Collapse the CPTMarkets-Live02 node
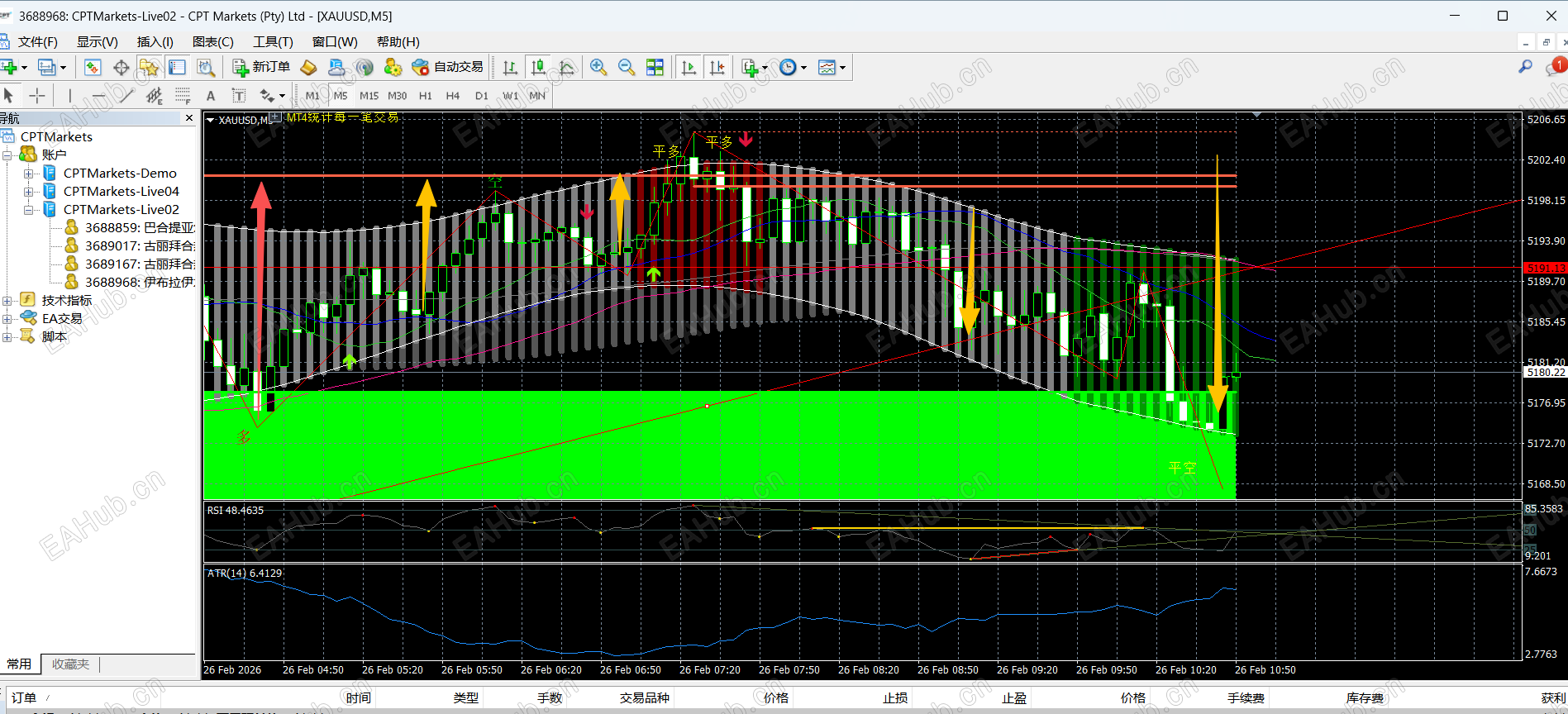This screenshot has width=1568, height=714. point(29,209)
